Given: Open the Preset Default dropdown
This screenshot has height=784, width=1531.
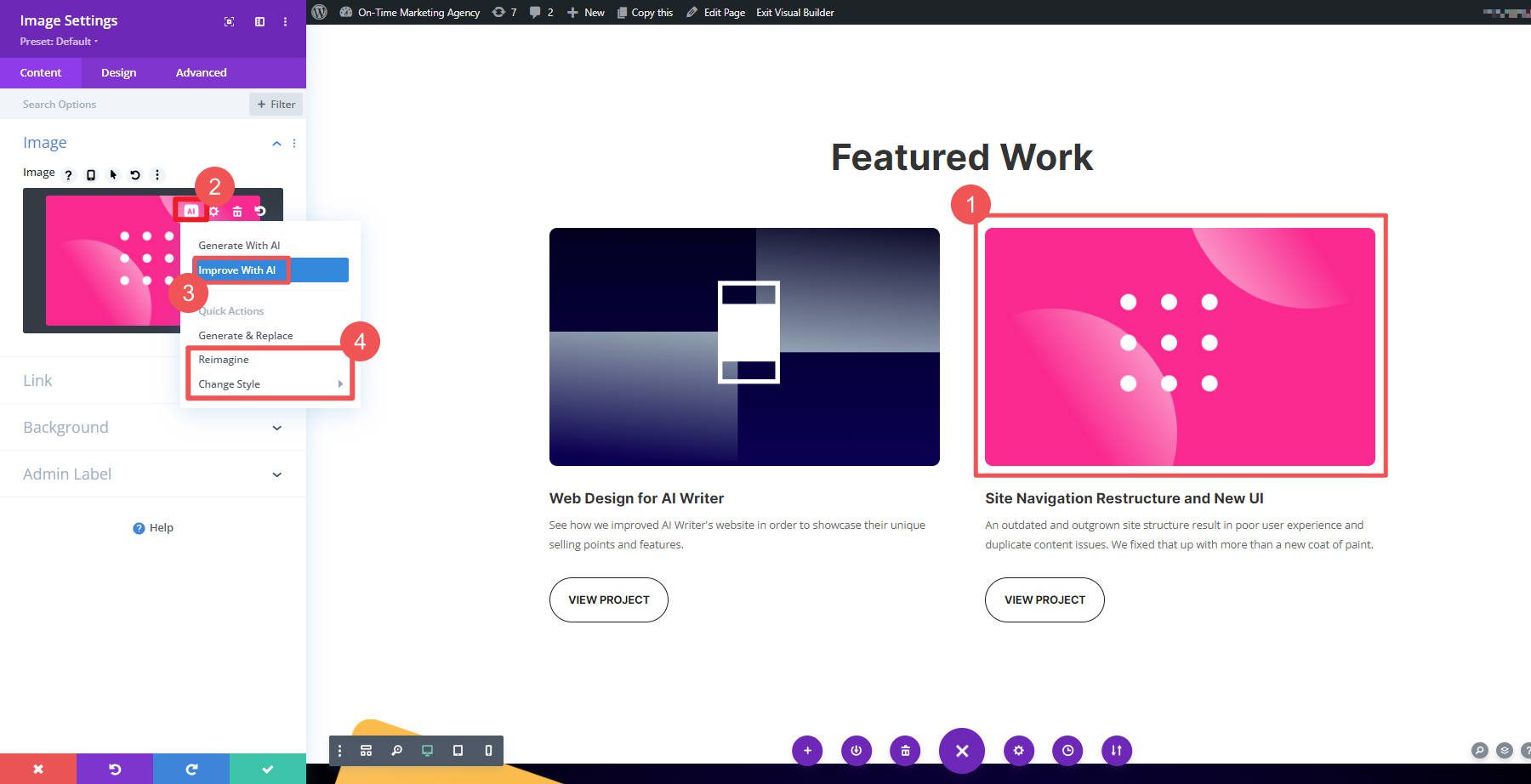Looking at the screenshot, I should [56, 41].
